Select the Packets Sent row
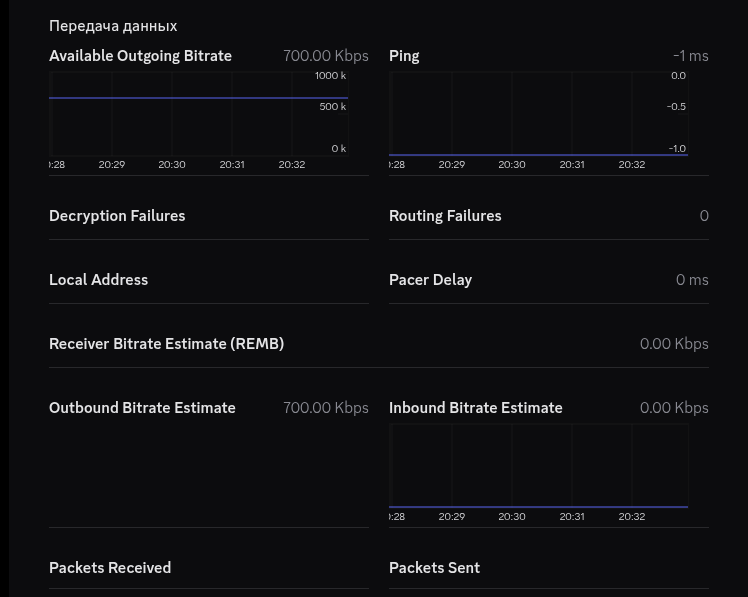748x597 pixels. pos(549,567)
